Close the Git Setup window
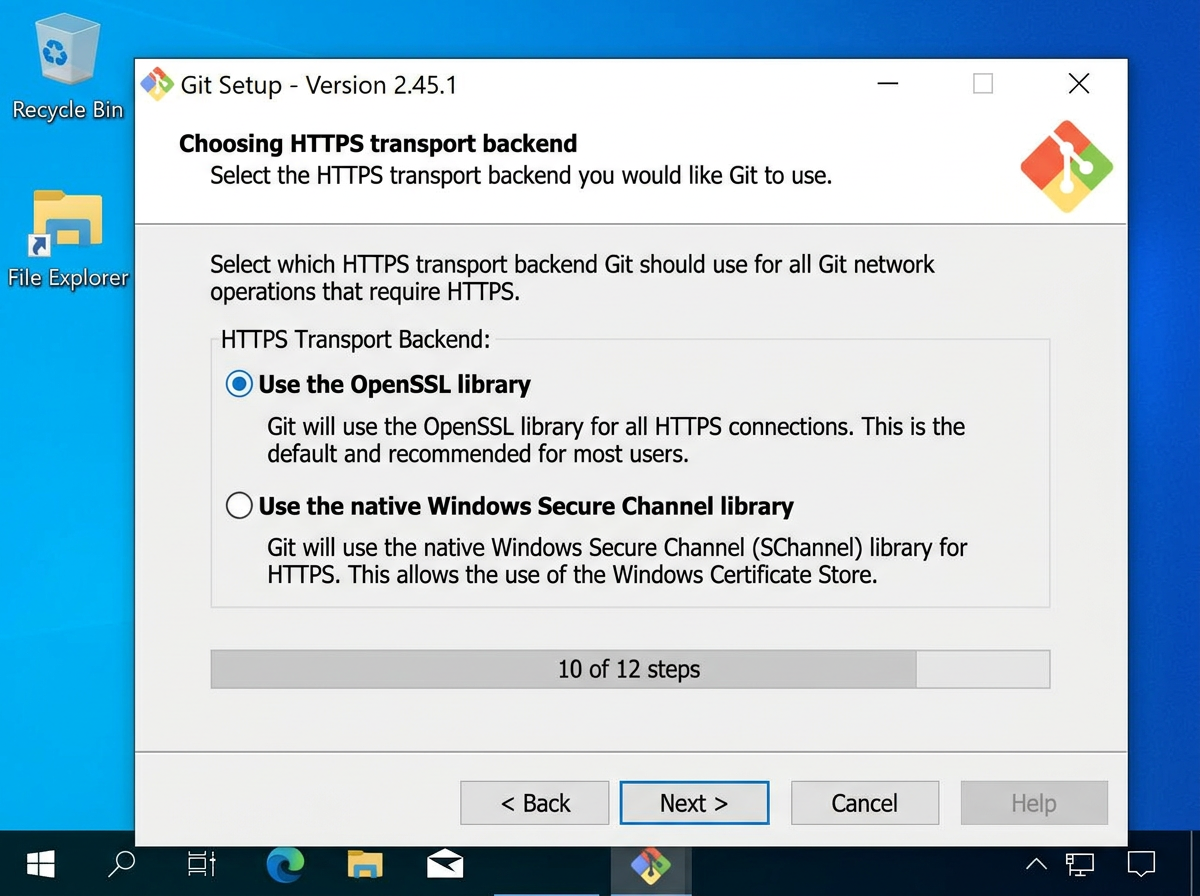 [1079, 84]
